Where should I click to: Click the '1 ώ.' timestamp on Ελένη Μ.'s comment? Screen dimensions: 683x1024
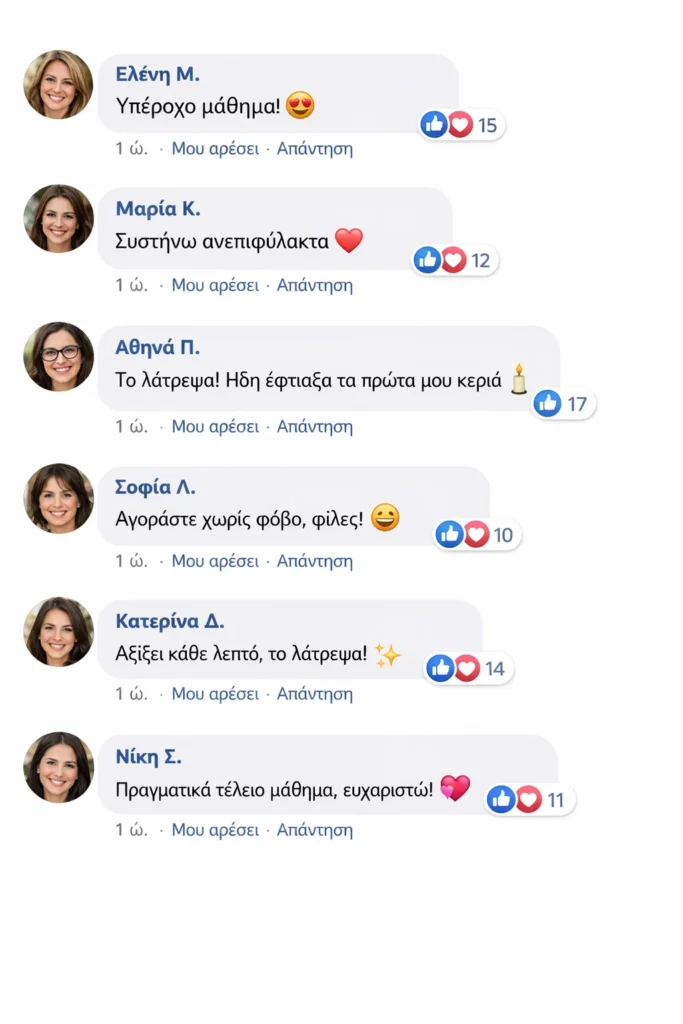[132, 149]
